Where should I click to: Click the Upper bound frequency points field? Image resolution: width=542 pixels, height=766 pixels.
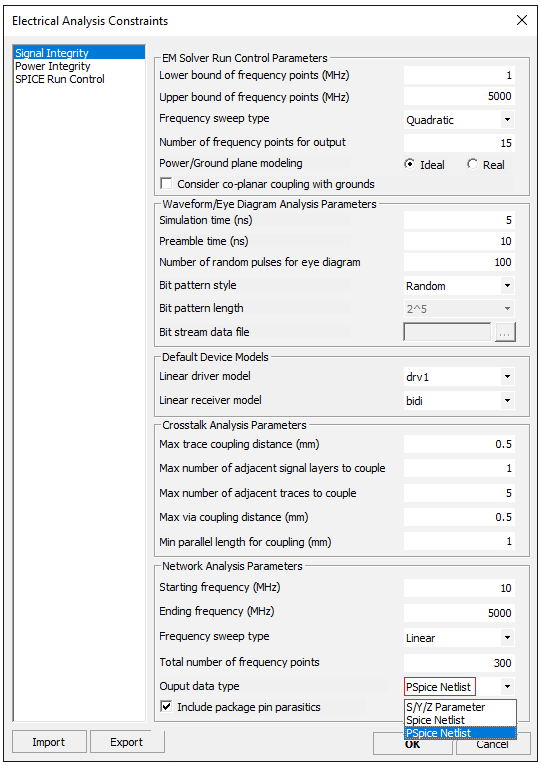pos(459,96)
